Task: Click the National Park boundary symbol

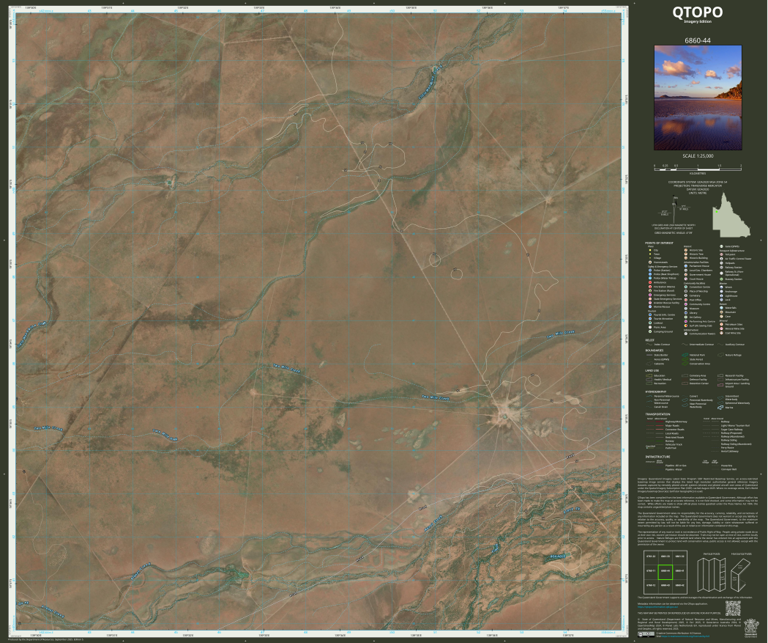Action: [685, 355]
